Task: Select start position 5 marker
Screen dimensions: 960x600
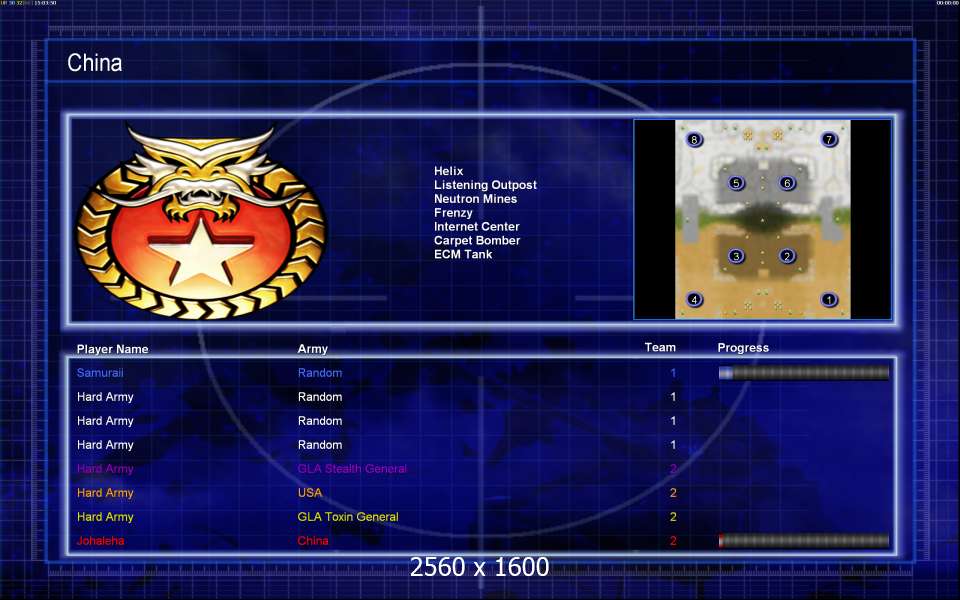Action: pos(737,182)
